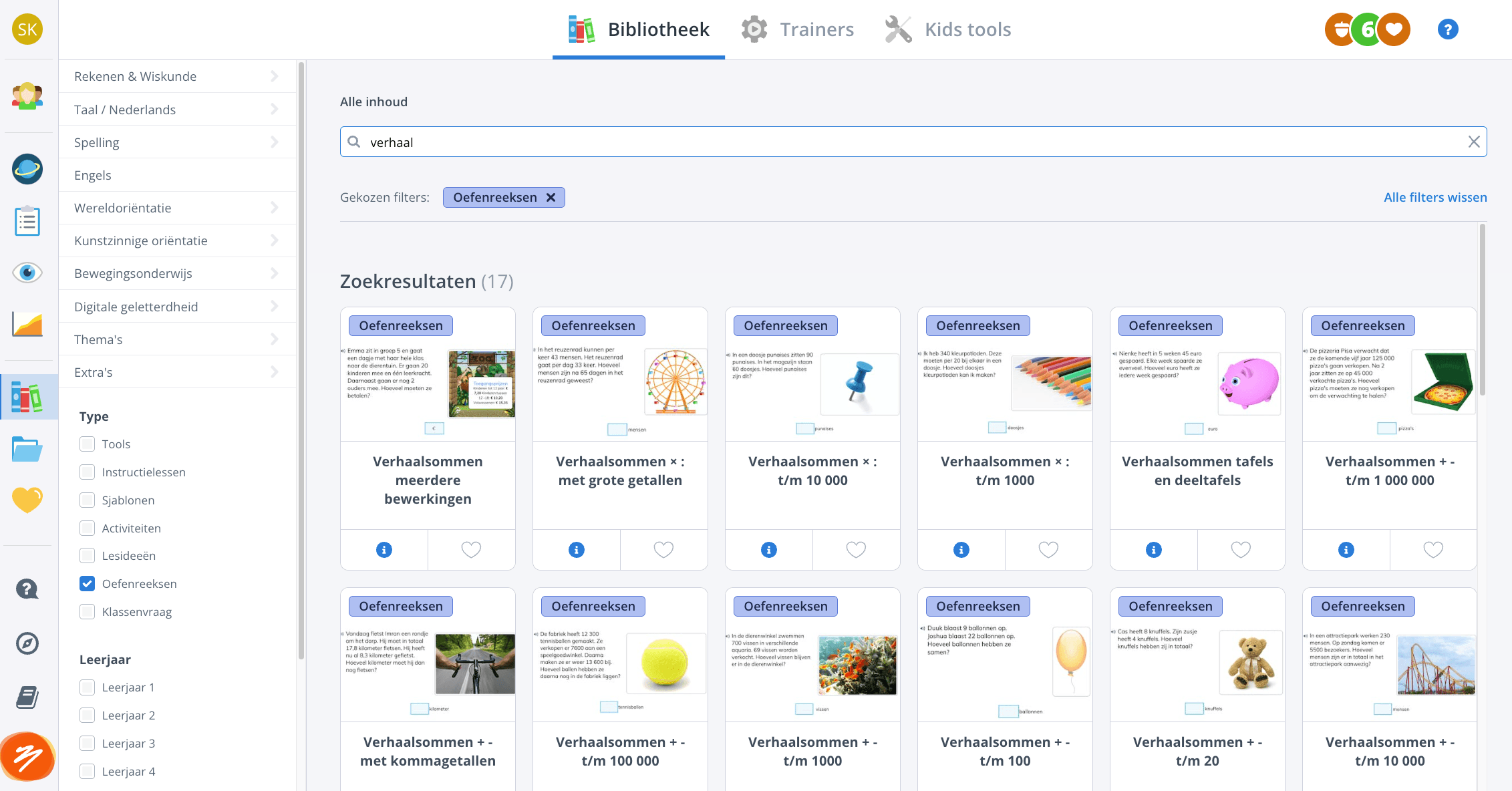The height and width of the screenshot is (791, 1512).
Task: Enable the Klassenvraag checkbox
Action: click(x=87, y=612)
